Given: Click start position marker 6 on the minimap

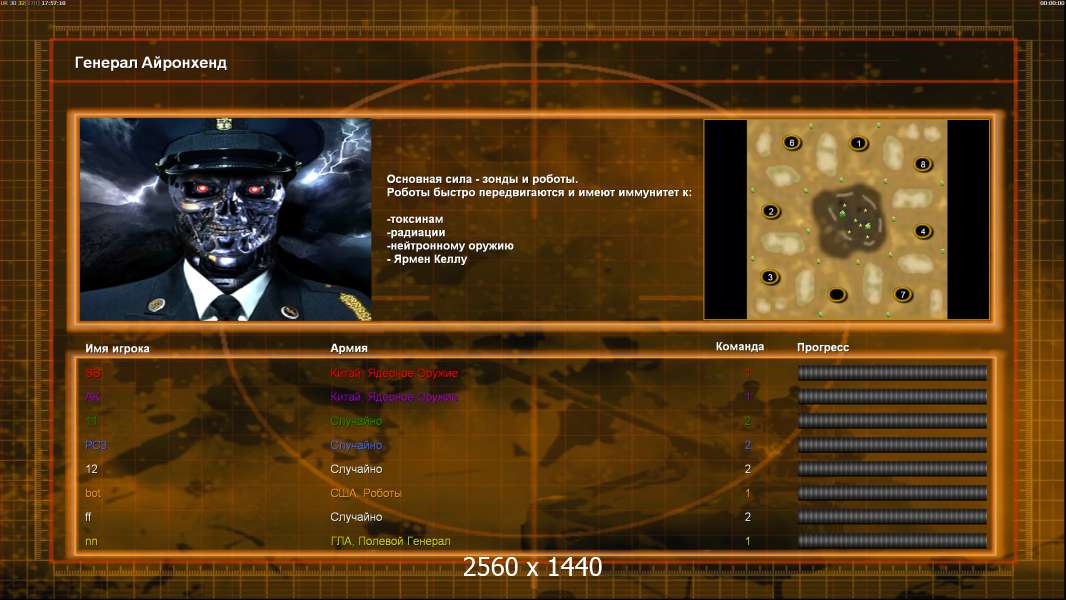Looking at the screenshot, I should coord(792,143).
